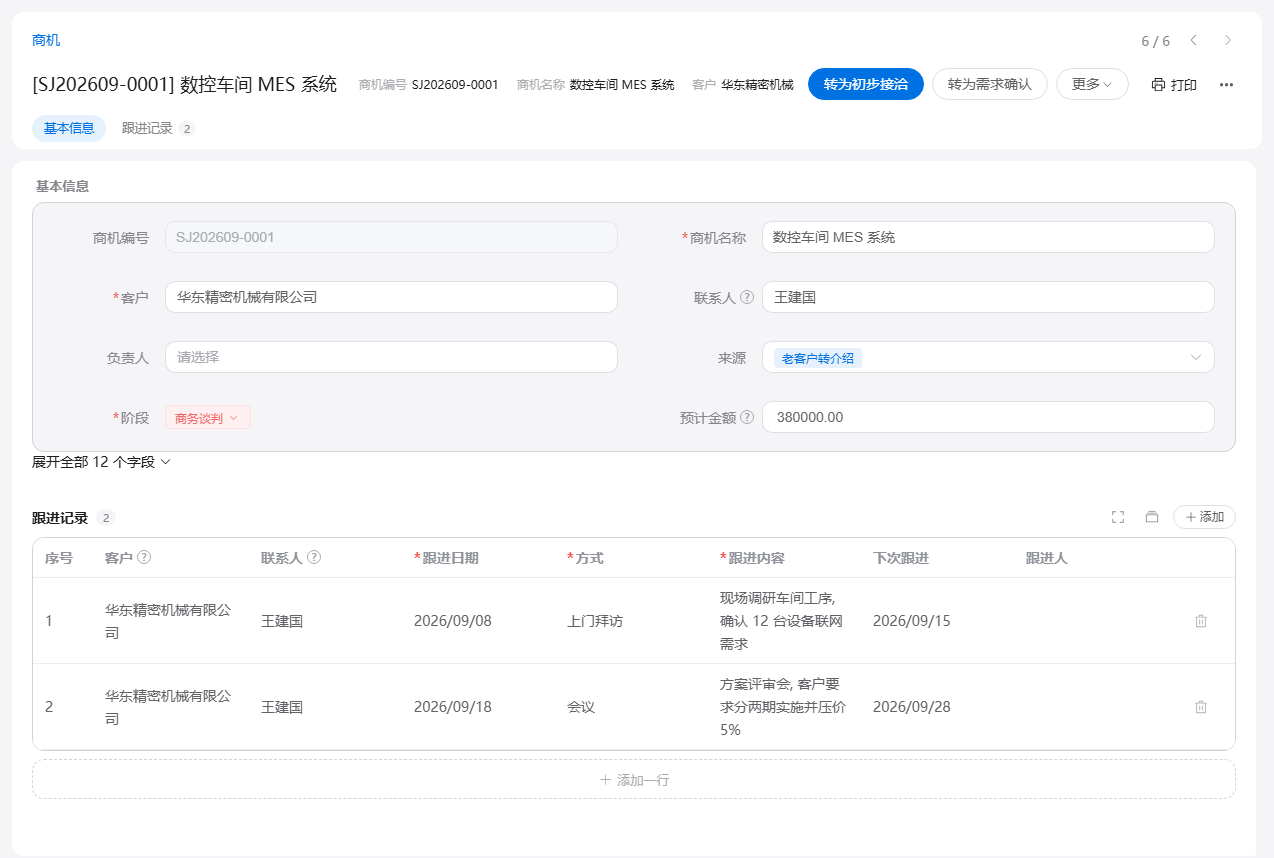Click the 联系人 input field
The height and width of the screenshot is (858, 1274).
click(x=988, y=297)
